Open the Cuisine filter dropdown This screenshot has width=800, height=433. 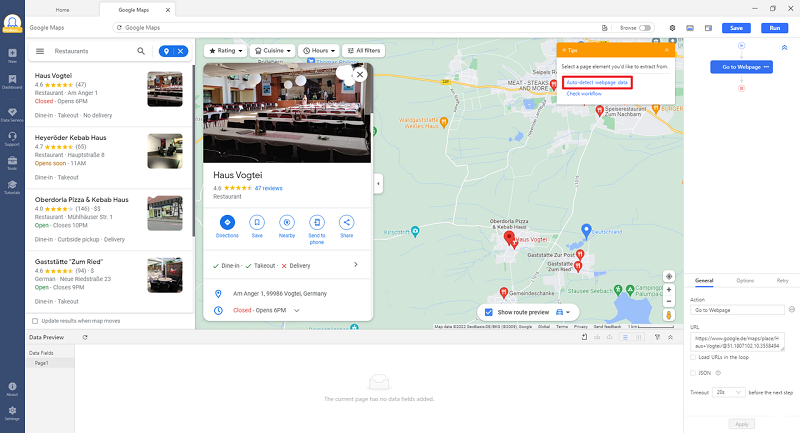(x=272, y=51)
